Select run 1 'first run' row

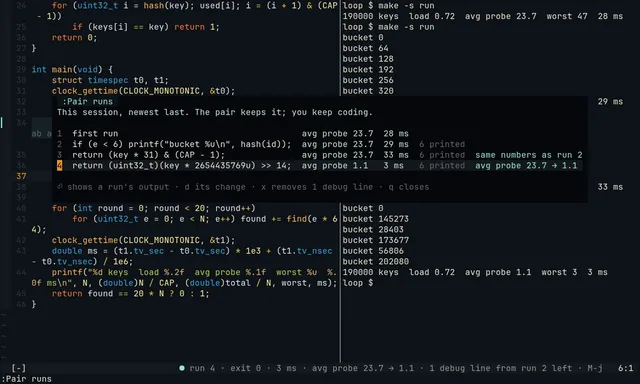[320, 133]
